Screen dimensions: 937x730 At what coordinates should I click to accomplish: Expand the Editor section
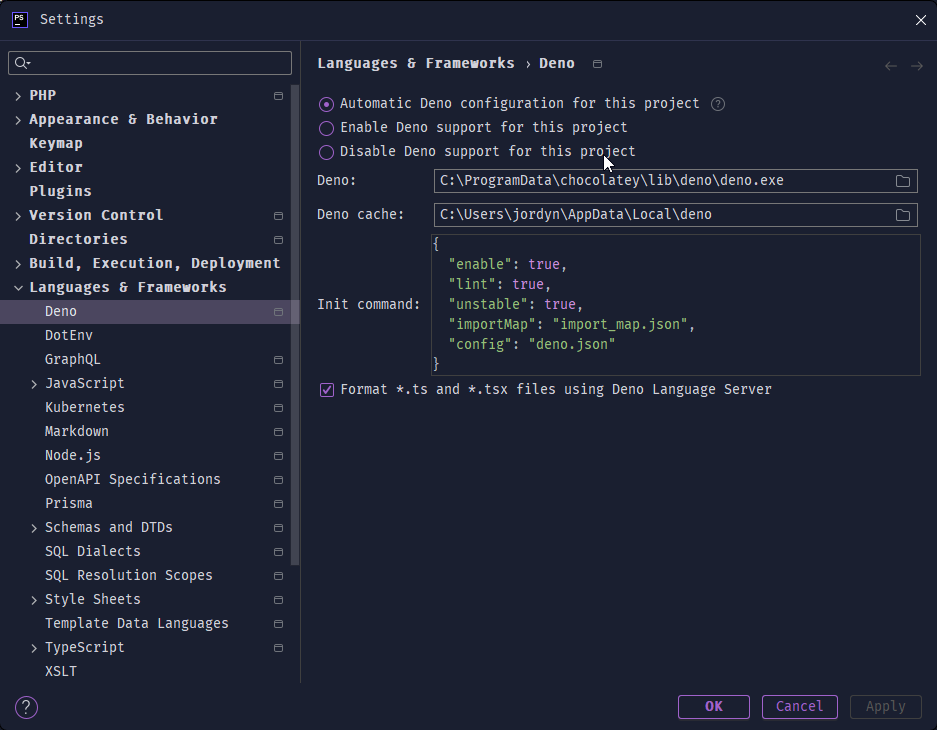[x=18, y=168]
